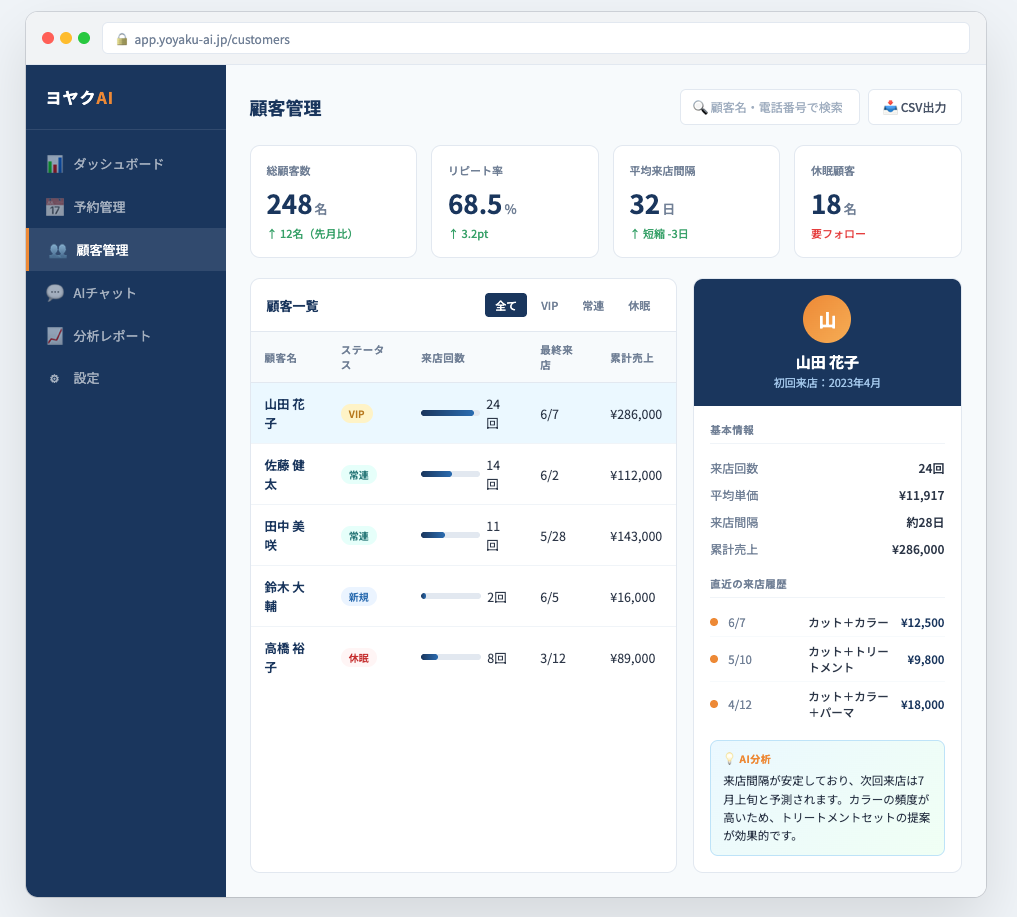This screenshot has width=1017, height=917.
Task: Click the 設定 gear icon
Action: pyautogui.click(x=55, y=379)
